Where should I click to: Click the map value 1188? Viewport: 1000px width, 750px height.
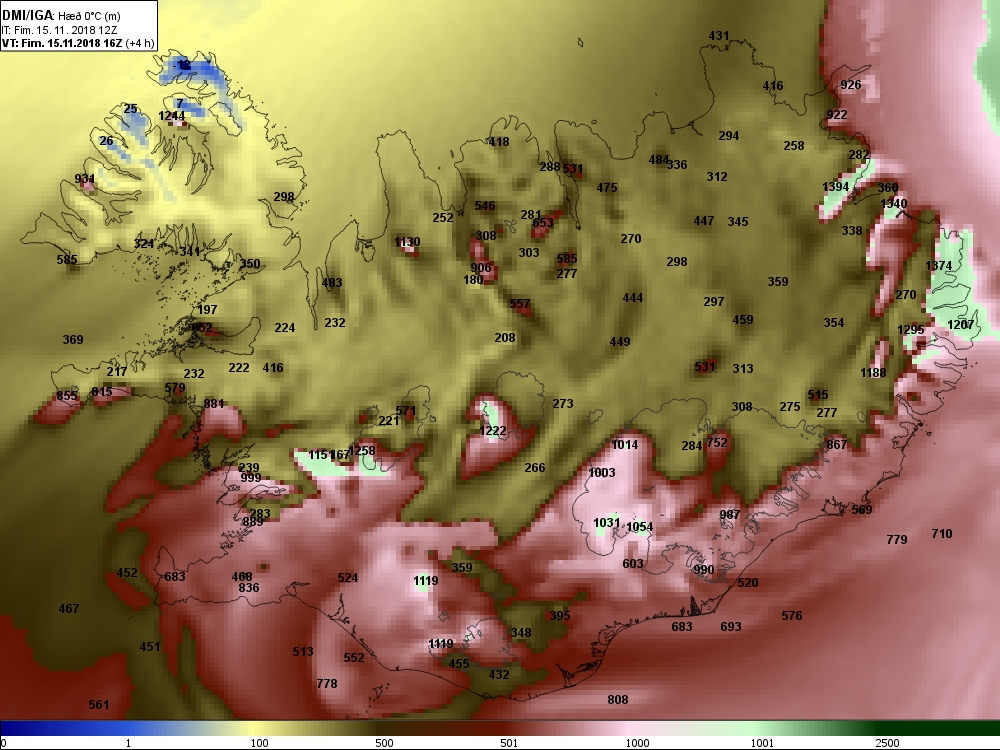pyautogui.click(x=873, y=372)
